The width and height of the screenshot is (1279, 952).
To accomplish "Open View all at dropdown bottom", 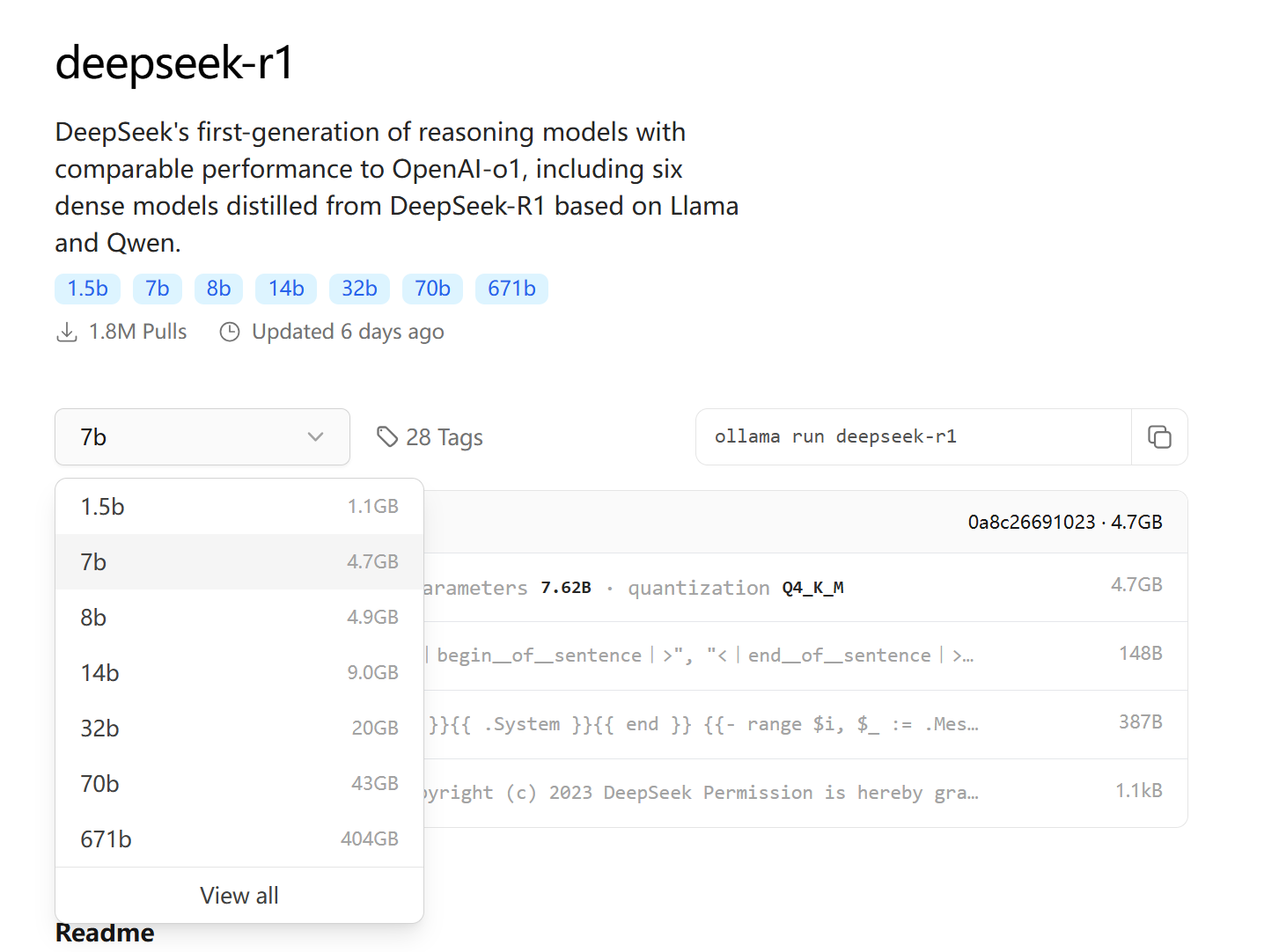I will pos(239,895).
